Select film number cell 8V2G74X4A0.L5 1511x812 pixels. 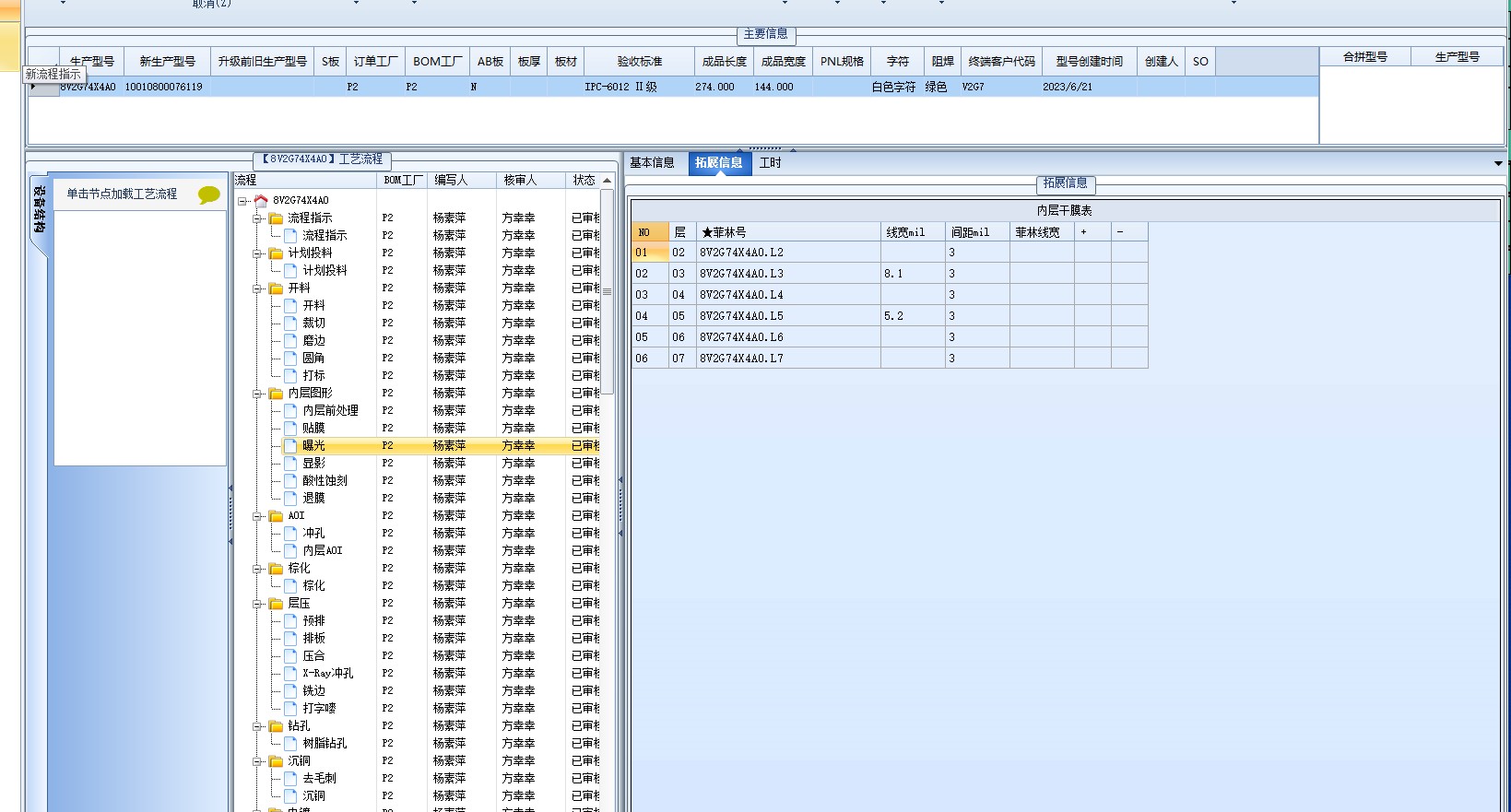(788, 316)
